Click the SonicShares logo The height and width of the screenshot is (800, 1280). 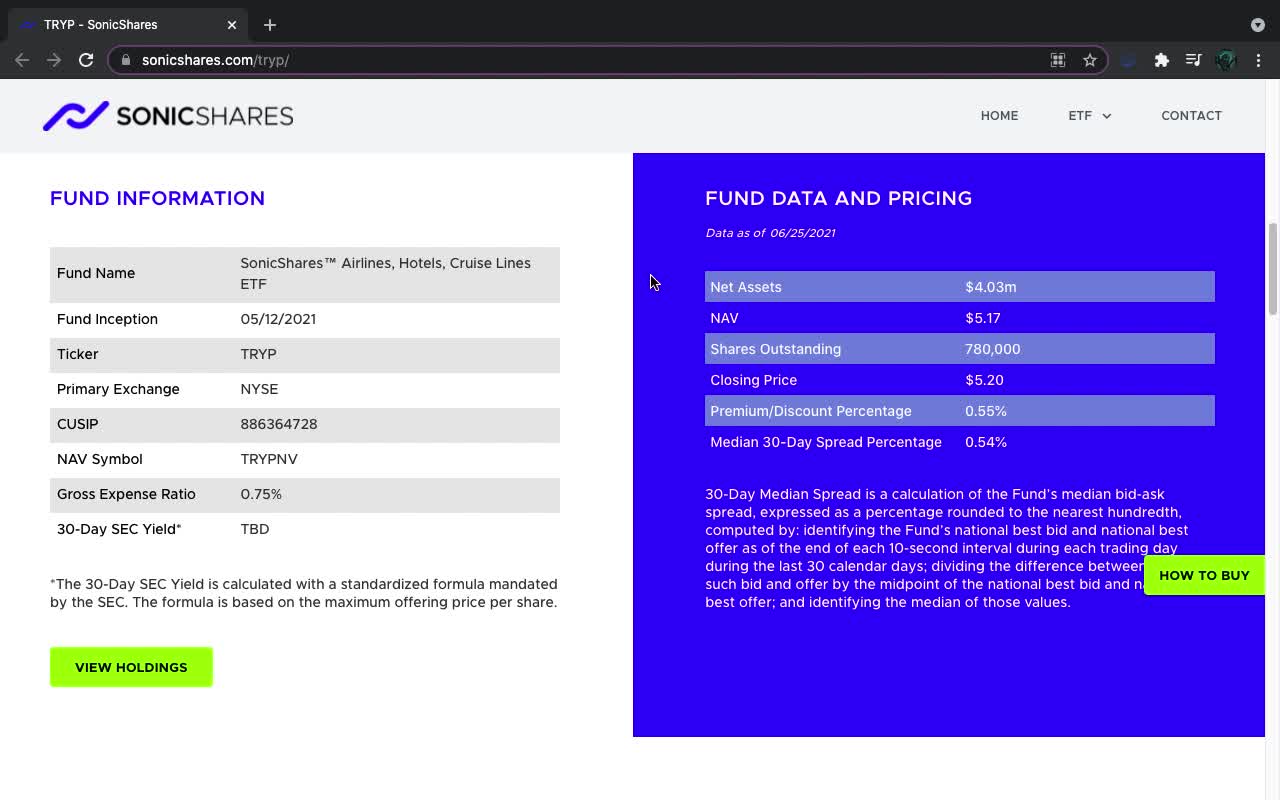(x=168, y=116)
